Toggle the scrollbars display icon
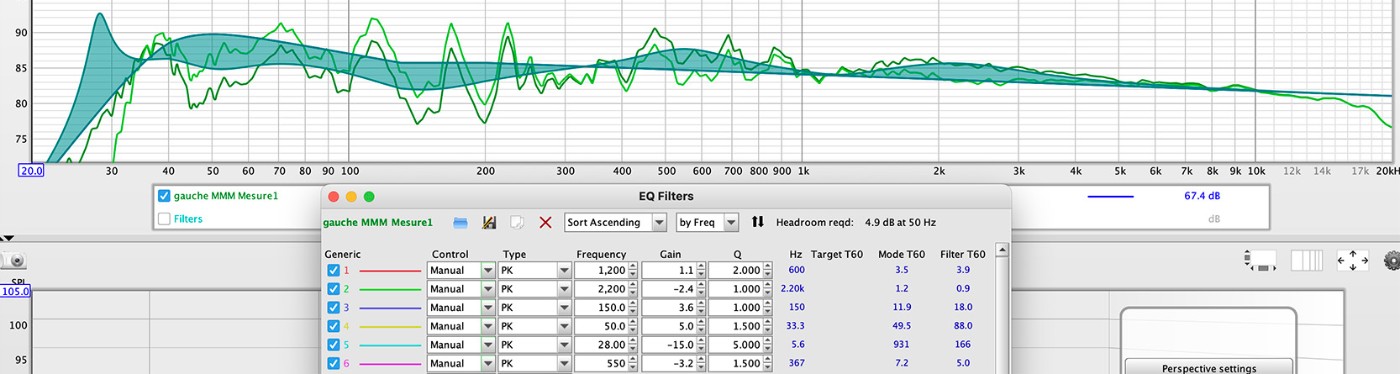1400x374 pixels. (x=1260, y=261)
